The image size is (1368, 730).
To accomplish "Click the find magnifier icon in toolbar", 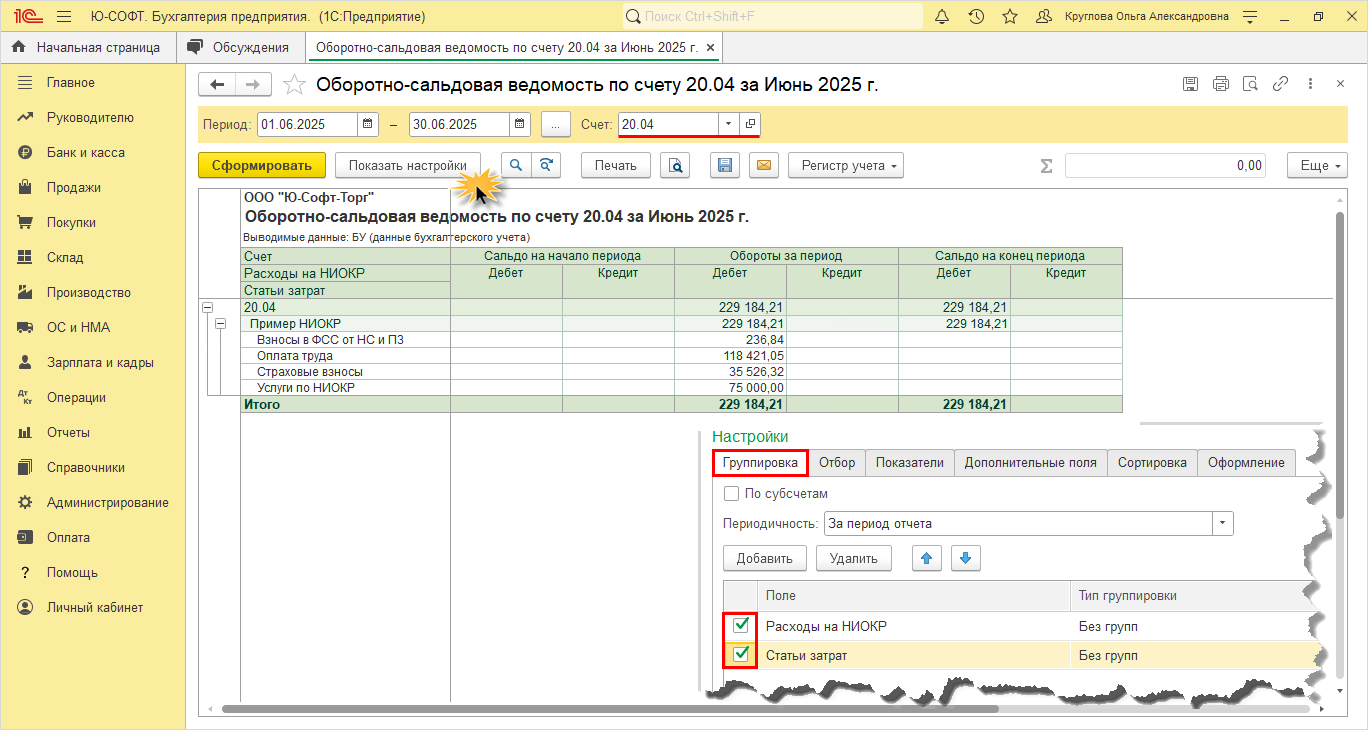I will [516, 166].
